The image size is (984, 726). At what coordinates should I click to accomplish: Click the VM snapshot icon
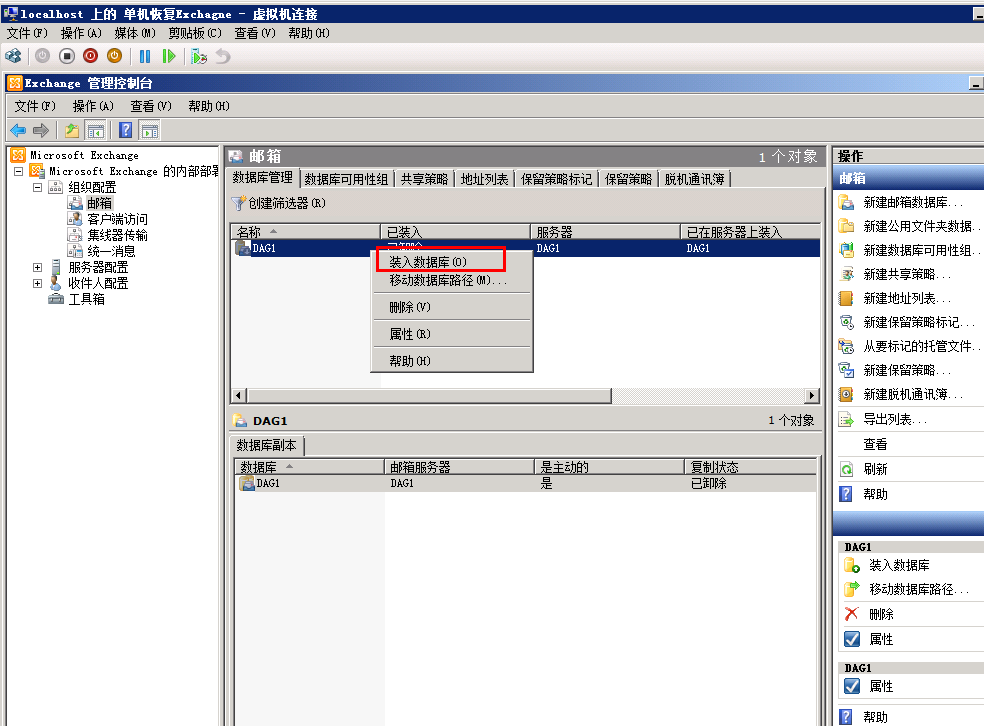pos(199,56)
